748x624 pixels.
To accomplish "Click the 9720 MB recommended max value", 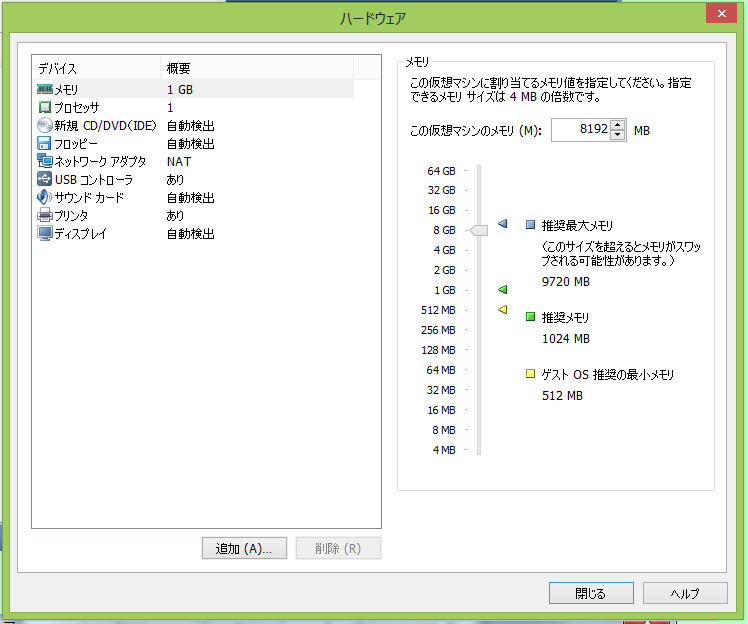I will coord(566,281).
